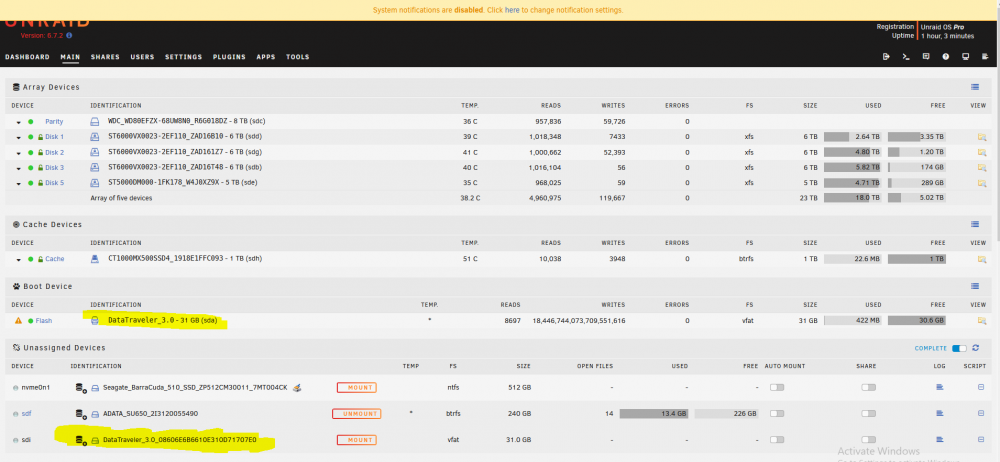The height and width of the screenshot is (462, 1000).
Task: Open the Cache device link
Action: coord(54,259)
